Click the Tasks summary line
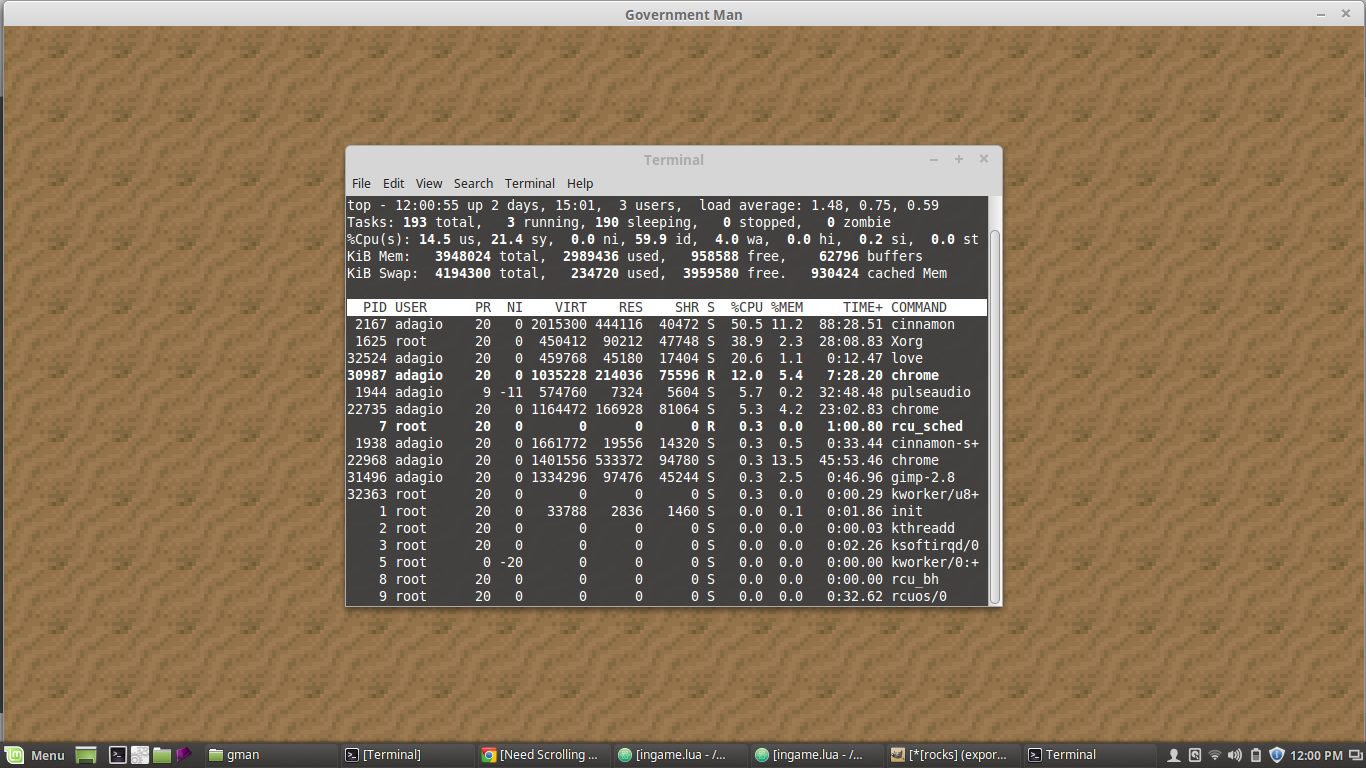 coord(619,222)
